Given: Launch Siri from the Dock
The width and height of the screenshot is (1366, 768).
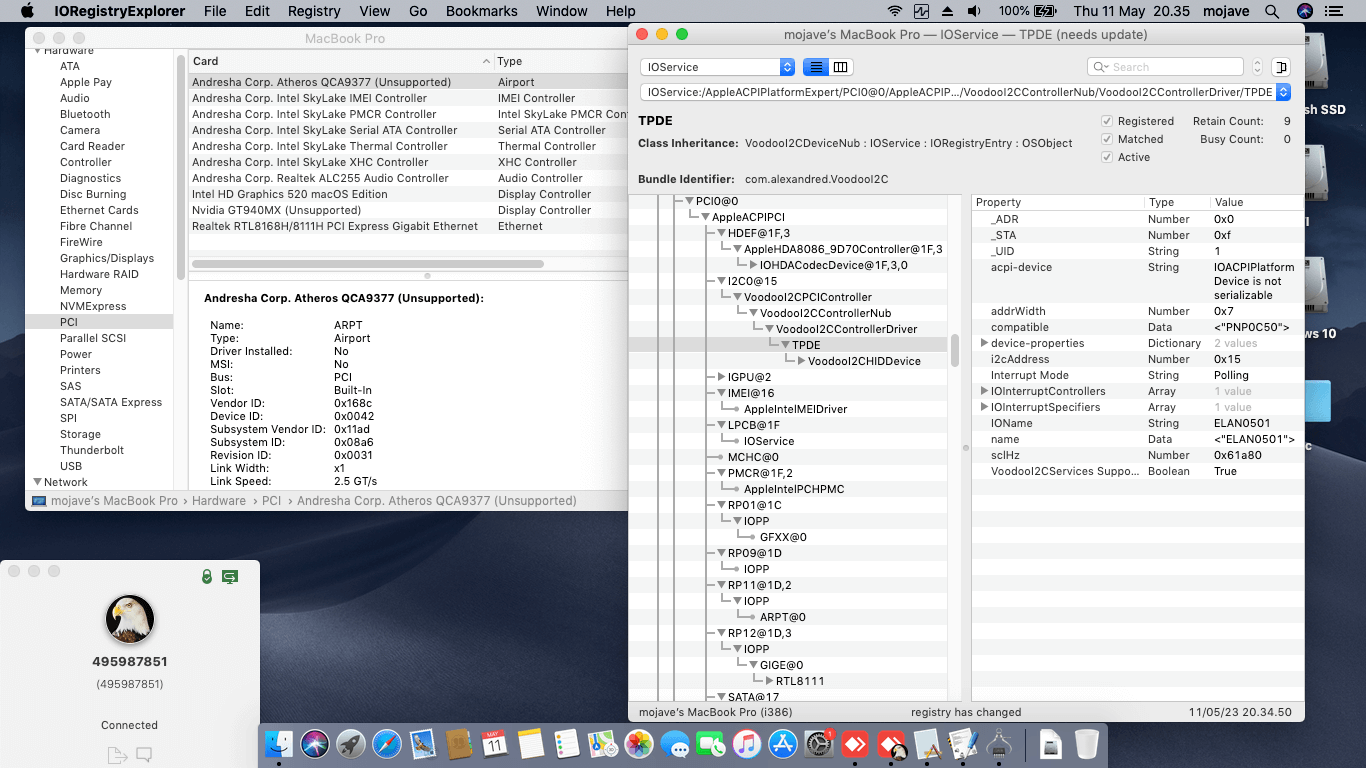Looking at the screenshot, I should 315,744.
